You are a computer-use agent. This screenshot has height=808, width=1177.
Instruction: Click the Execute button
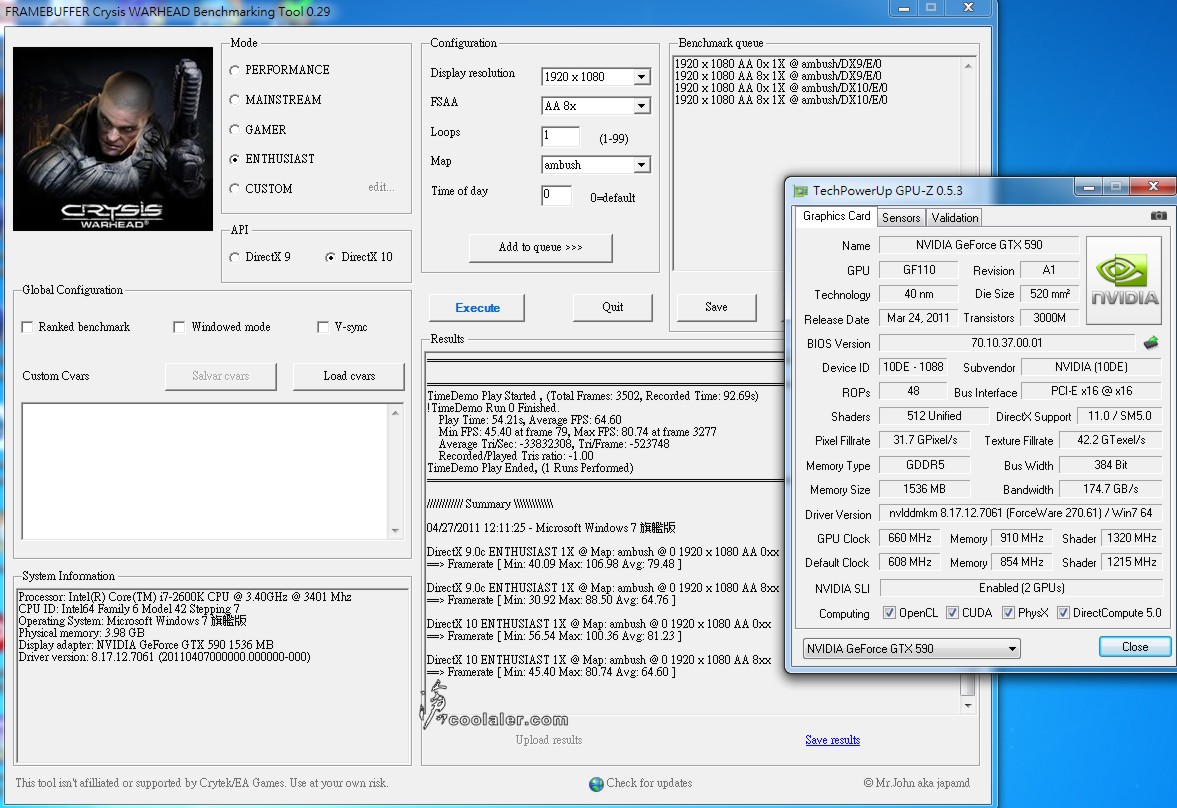pos(477,308)
